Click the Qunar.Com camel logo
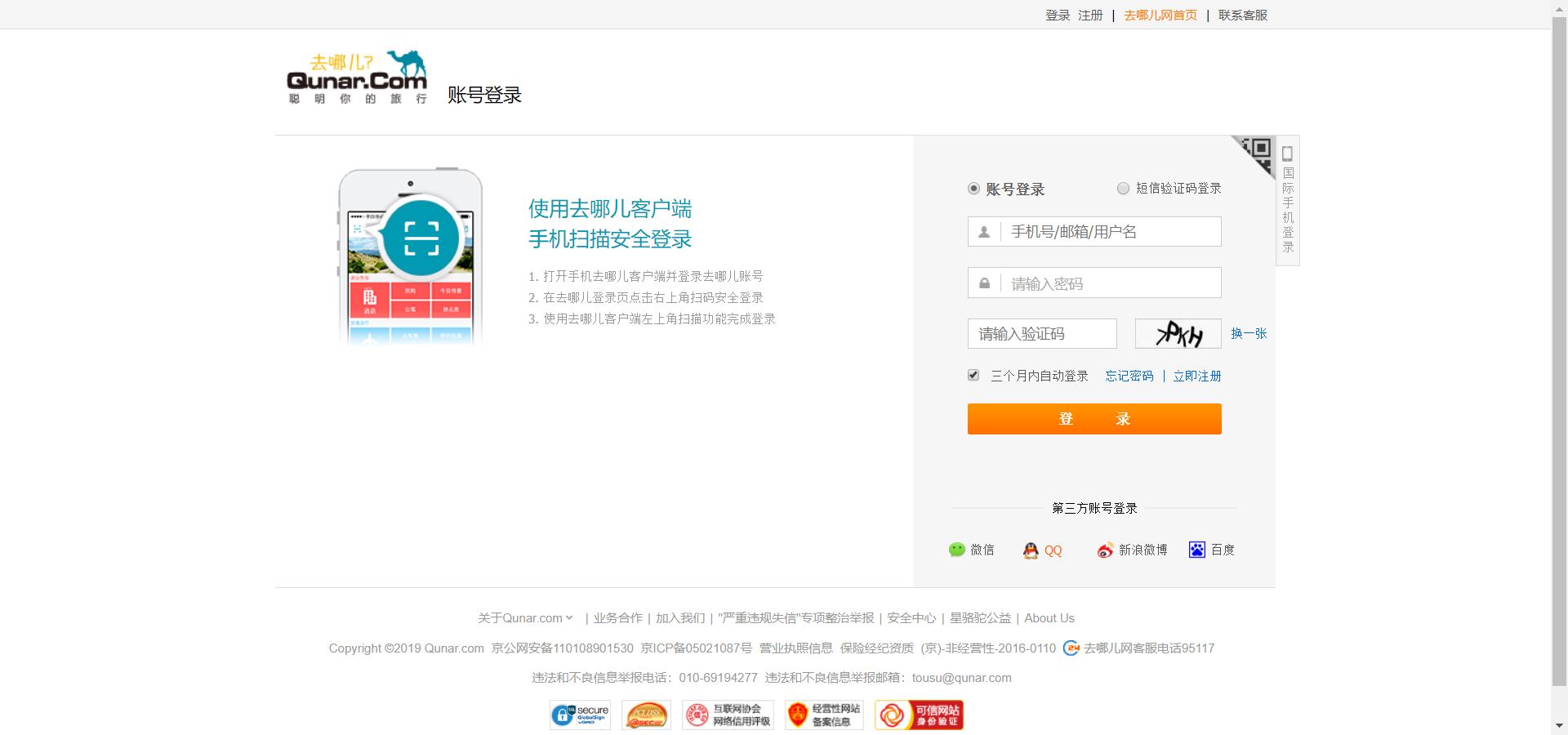 pyautogui.click(x=357, y=77)
